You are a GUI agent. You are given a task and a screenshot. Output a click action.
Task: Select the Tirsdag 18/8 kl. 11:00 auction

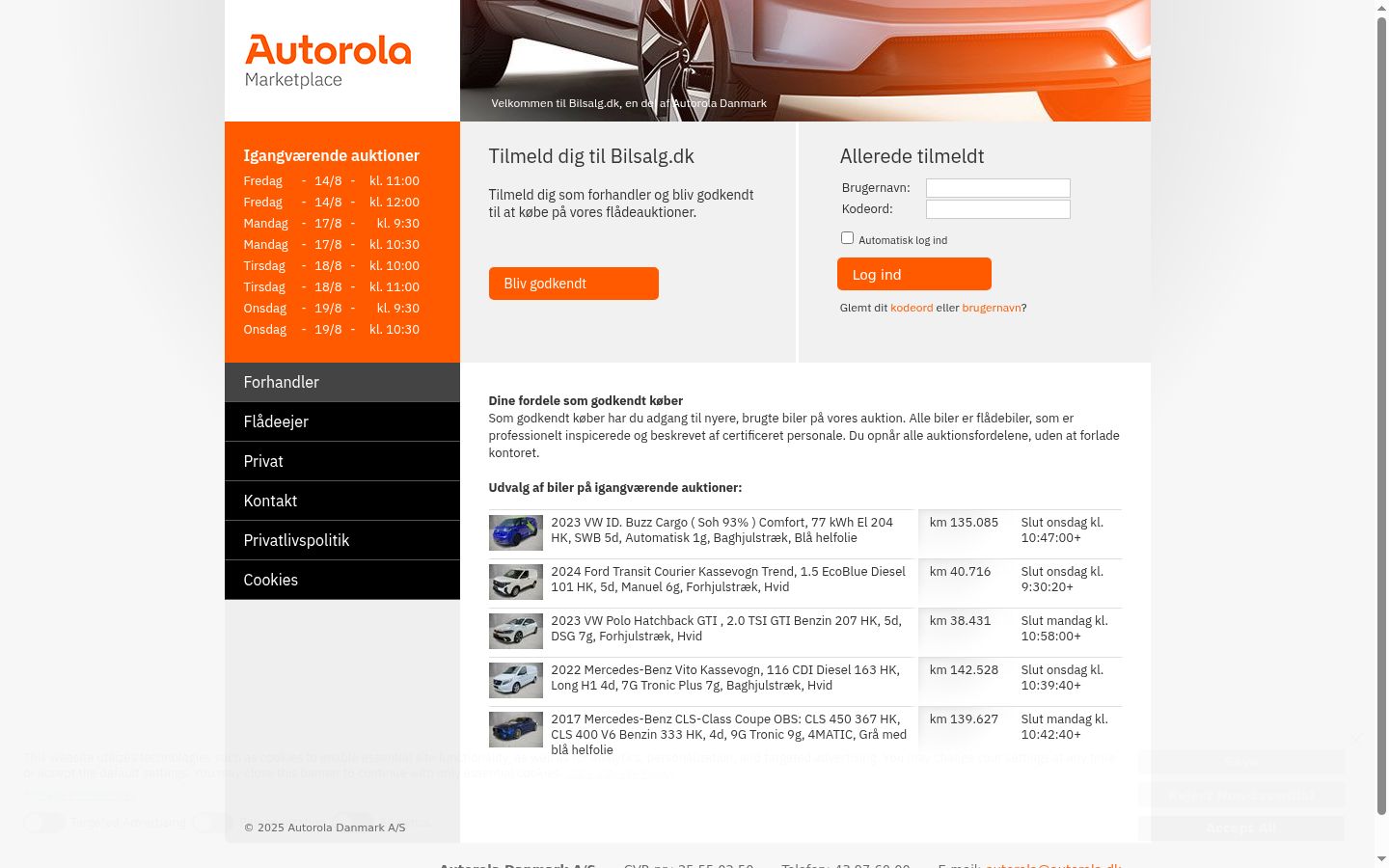332,287
